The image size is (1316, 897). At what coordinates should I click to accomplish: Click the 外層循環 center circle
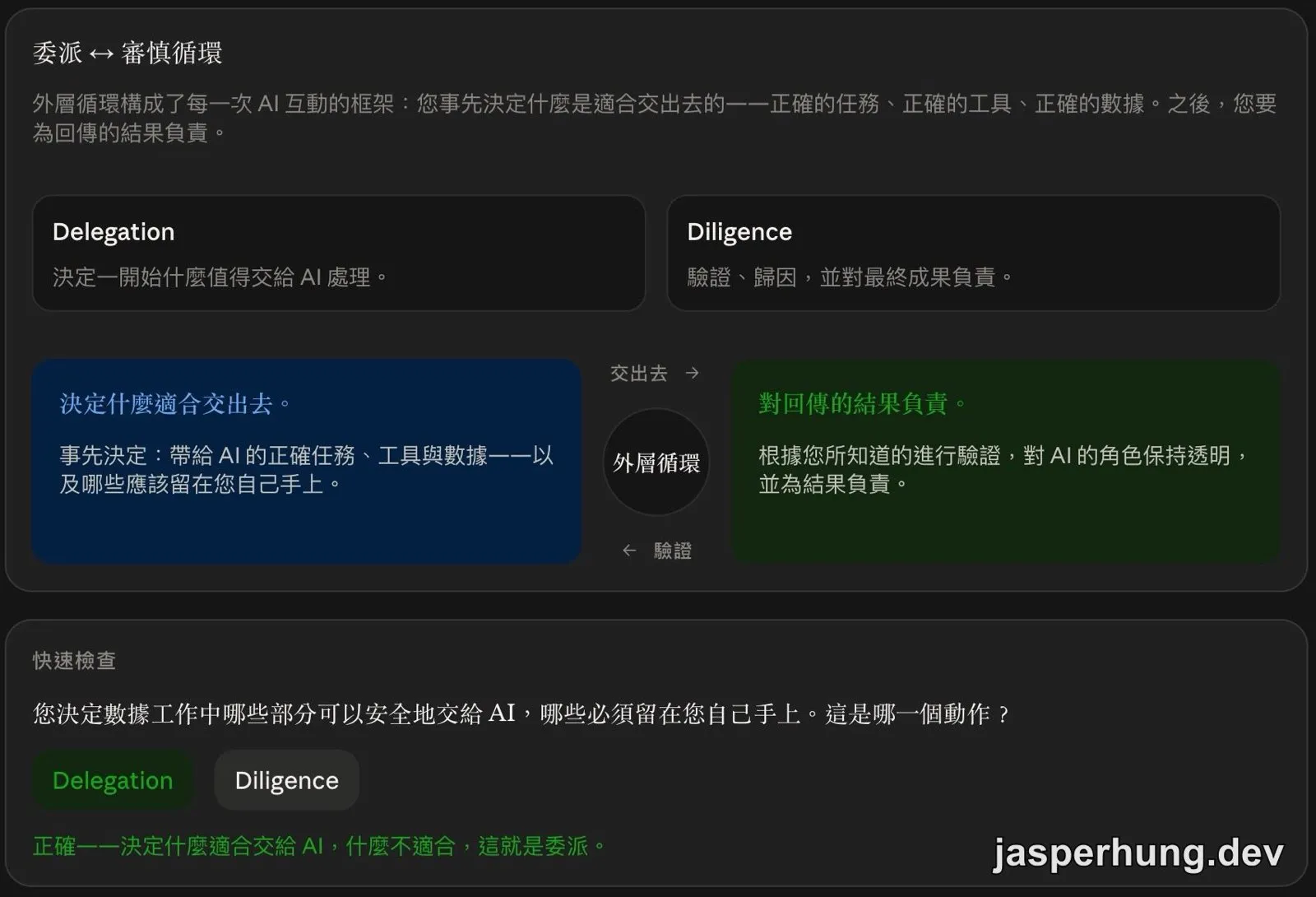click(x=656, y=462)
